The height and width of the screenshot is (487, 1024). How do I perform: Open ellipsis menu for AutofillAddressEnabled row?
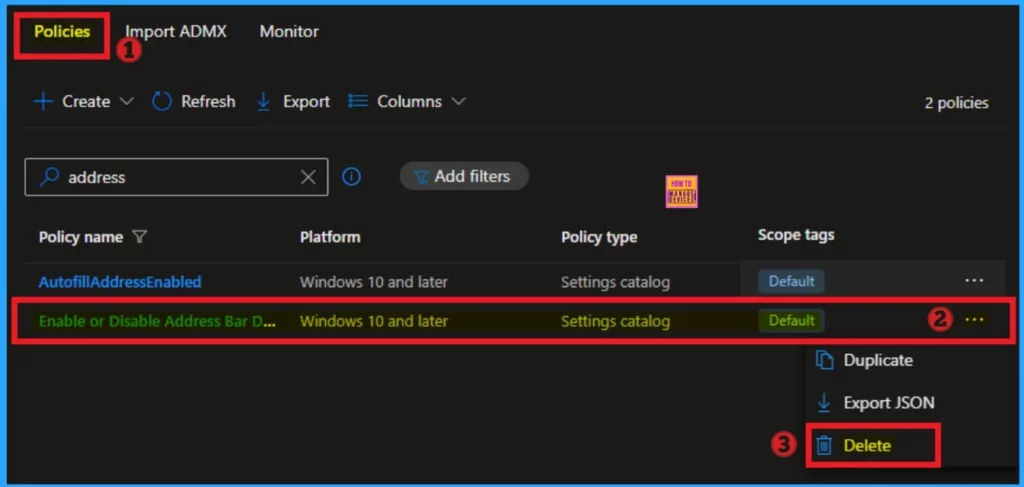pyautogui.click(x=974, y=280)
